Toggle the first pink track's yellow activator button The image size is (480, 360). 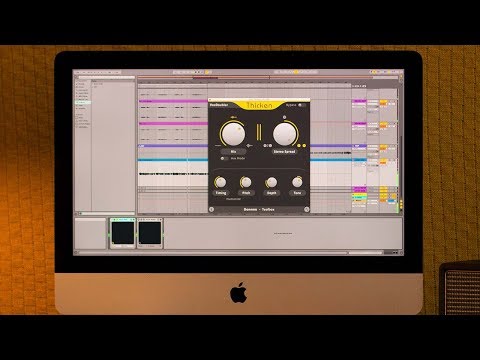(x=383, y=101)
